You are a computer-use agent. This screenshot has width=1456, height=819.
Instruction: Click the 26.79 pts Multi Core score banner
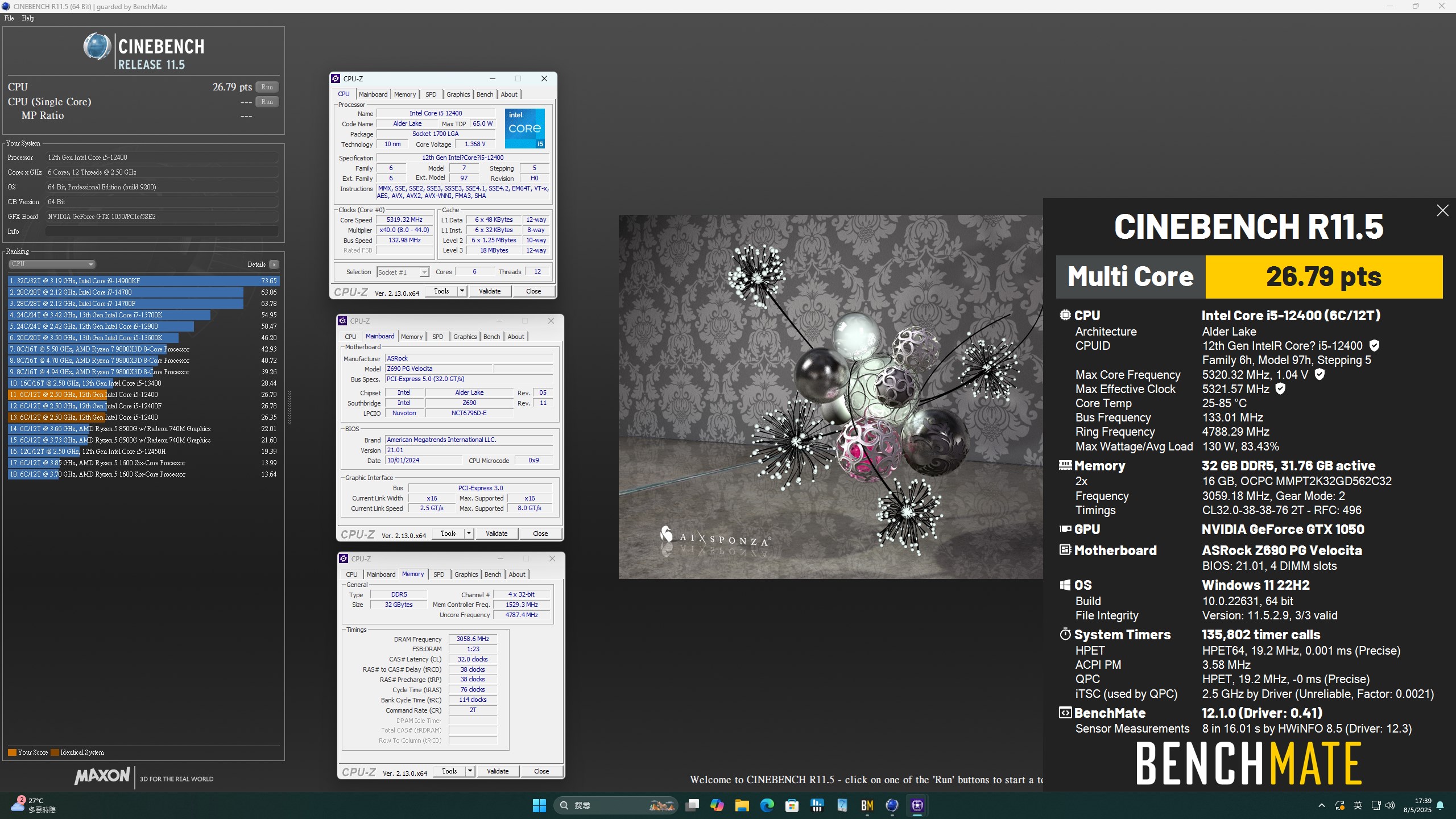[1323, 277]
